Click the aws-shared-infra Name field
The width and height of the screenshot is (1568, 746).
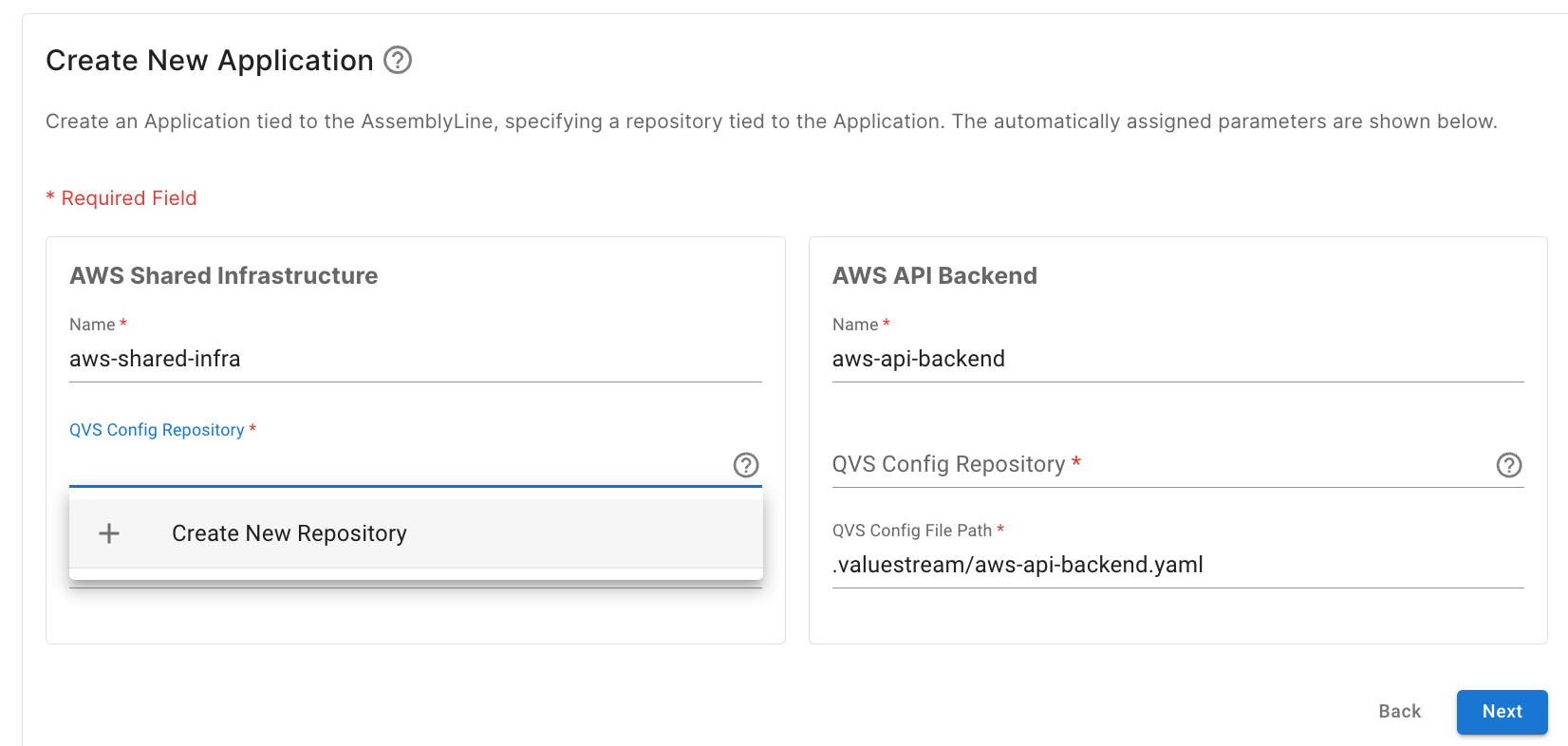tap(415, 359)
